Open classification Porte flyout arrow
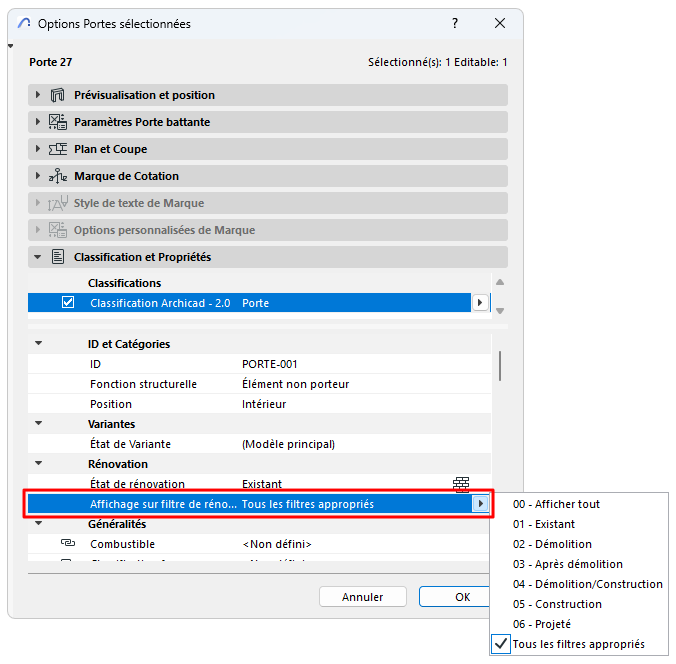 (480, 303)
